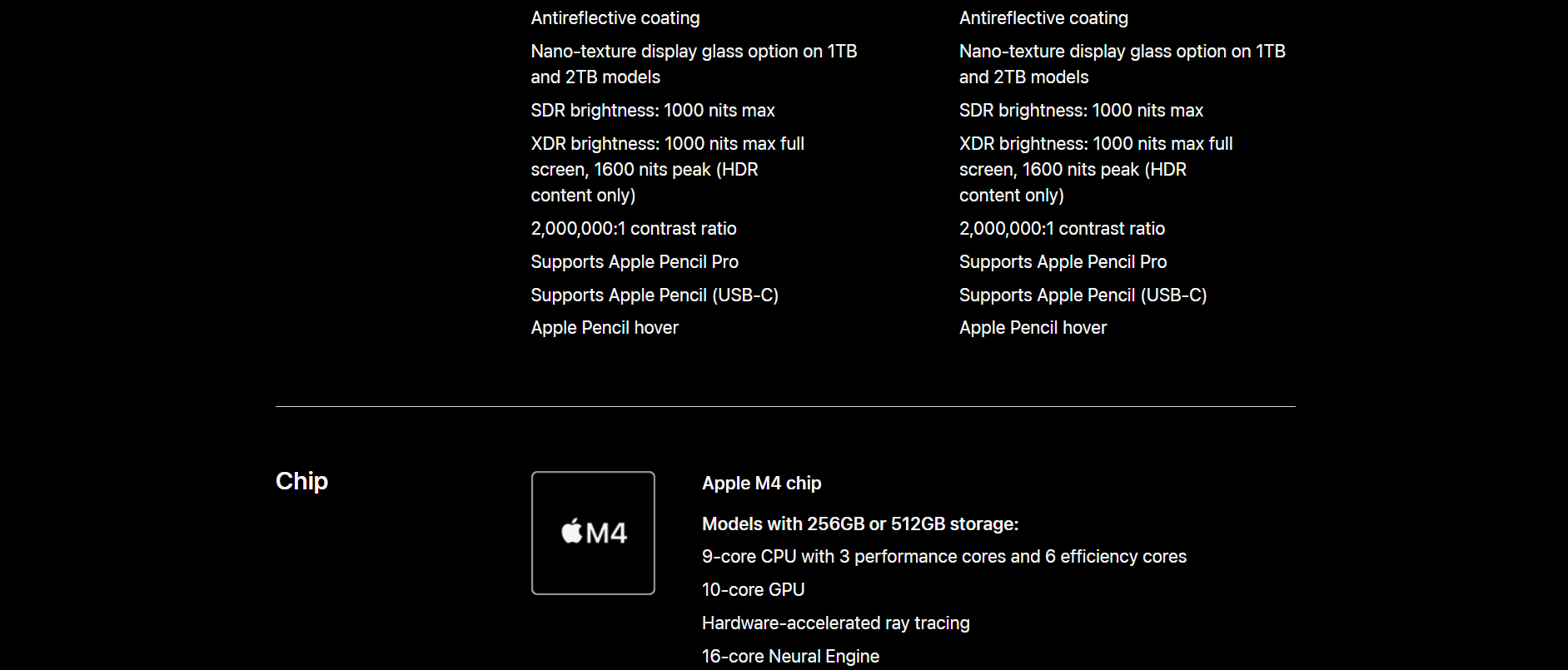
Task: Click the Chip section heading
Action: click(x=301, y=481)
